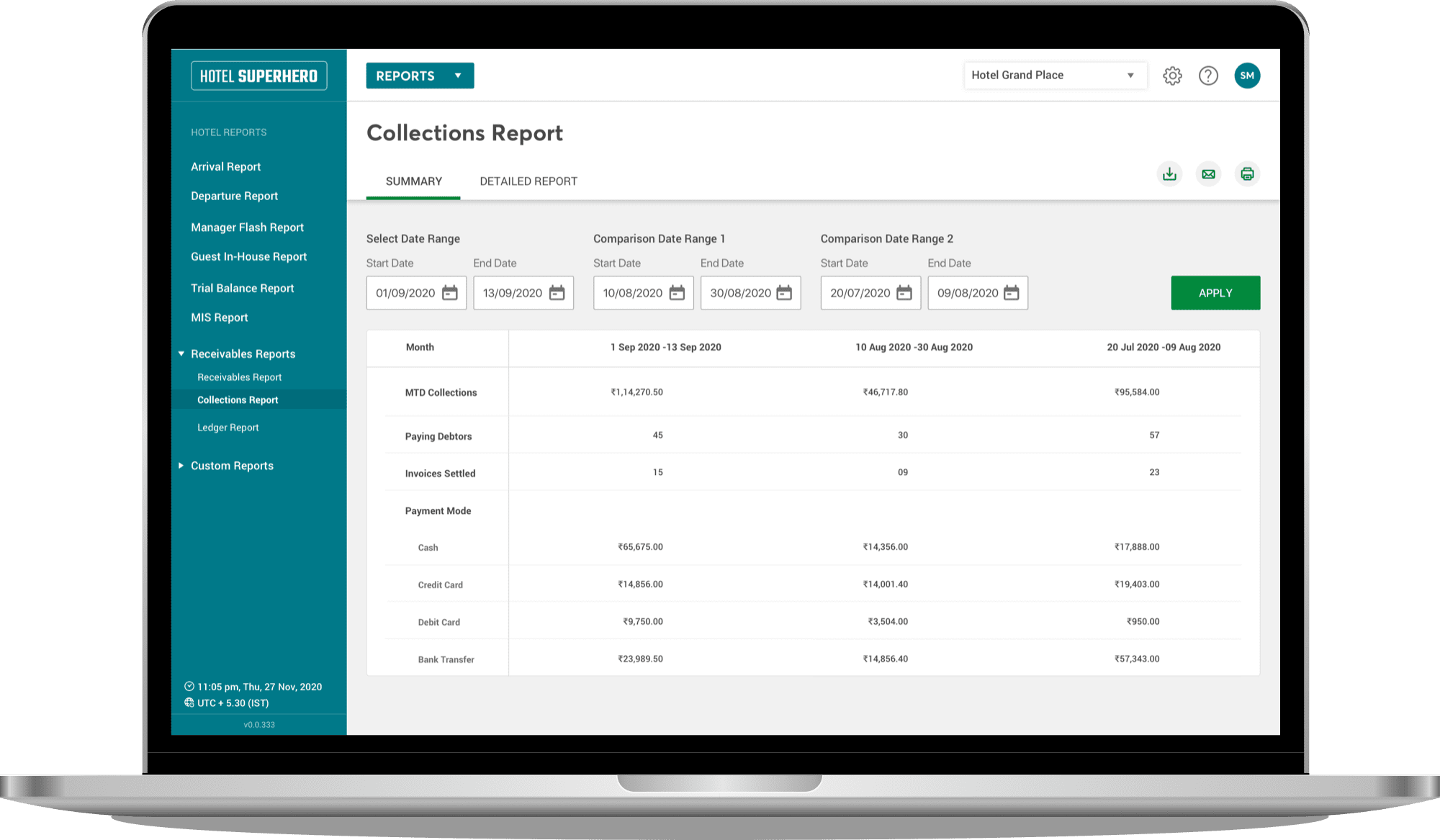Image resolution: width=1440 pixels, height=840 pixels.
Task: Open calendar for 30/08/2020 end date
Action: [x=784, y=293]
